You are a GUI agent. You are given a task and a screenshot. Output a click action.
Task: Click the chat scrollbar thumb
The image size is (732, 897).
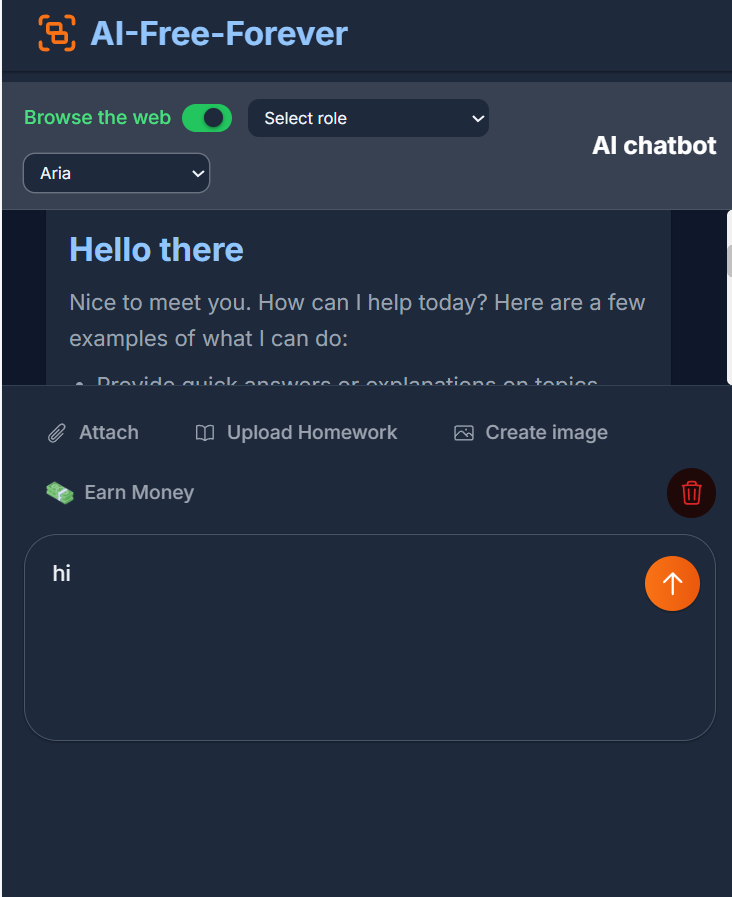(729, 260)
